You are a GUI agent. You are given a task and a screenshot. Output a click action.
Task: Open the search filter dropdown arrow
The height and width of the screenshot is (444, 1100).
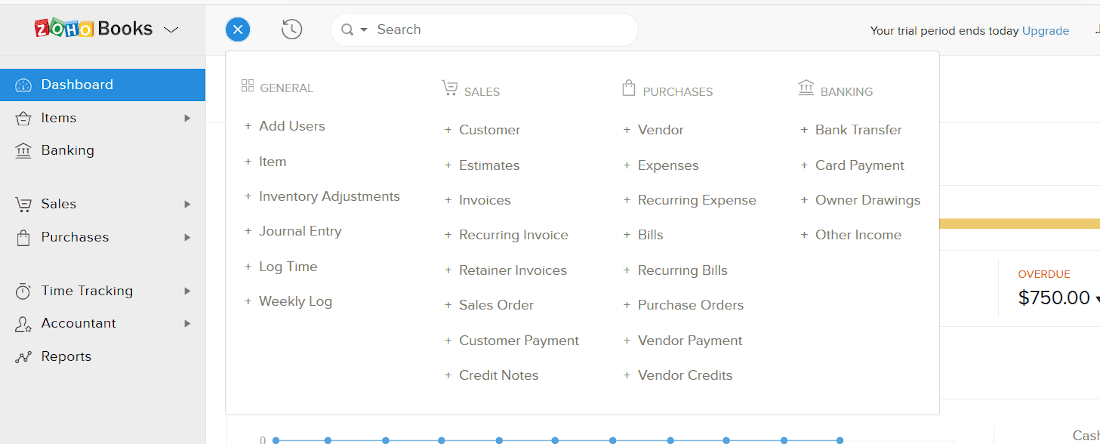[x=364, y=29]
